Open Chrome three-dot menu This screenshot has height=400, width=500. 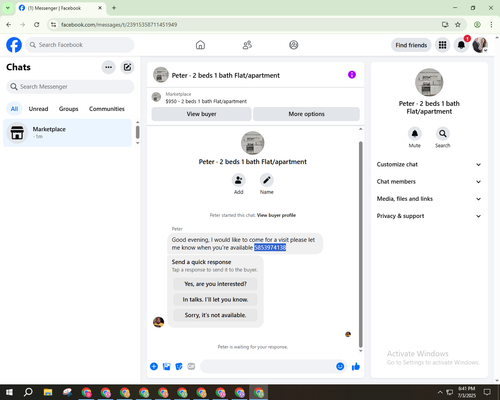point(491,25)
